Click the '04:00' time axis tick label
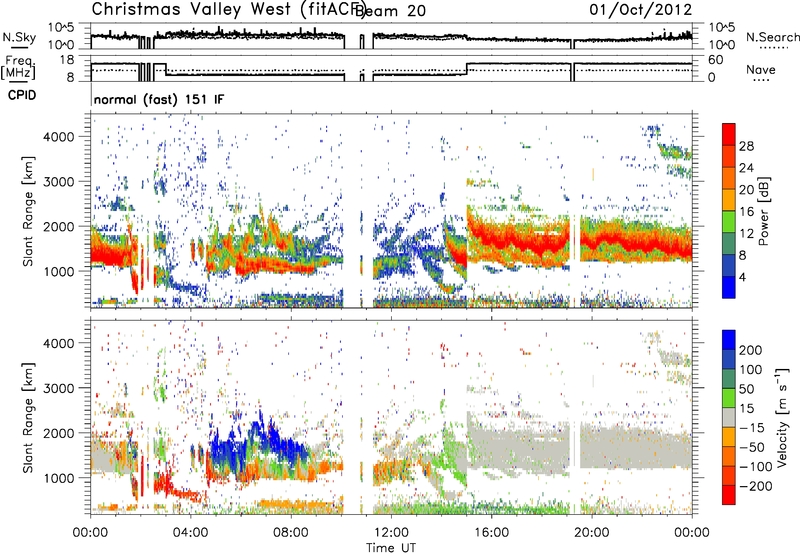 coord(191,533)
